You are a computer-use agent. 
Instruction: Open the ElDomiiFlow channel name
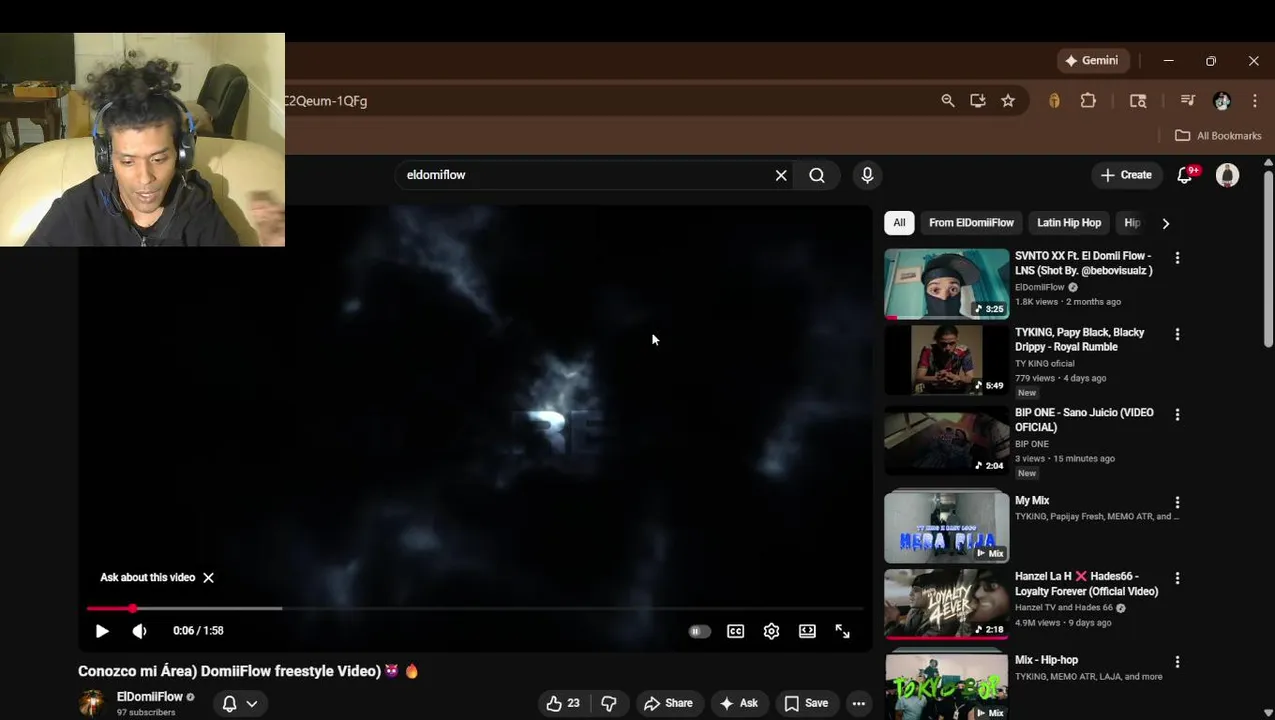pyautogui.click(x=150, y=697)
